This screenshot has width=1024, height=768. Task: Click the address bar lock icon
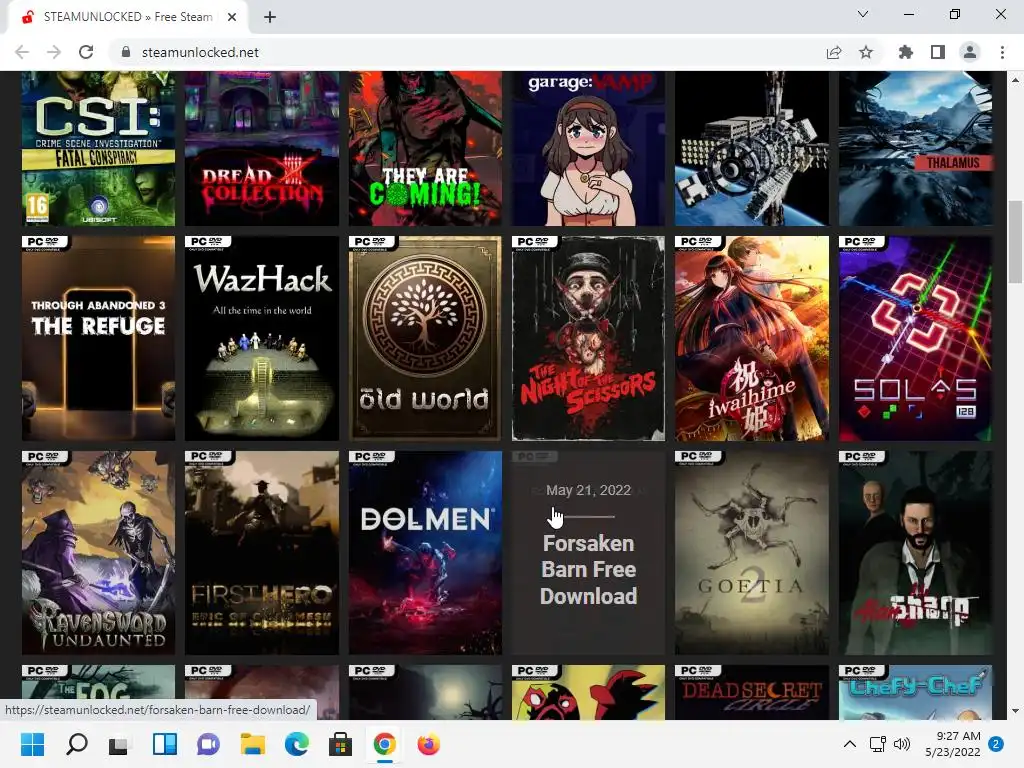(126, 52)
